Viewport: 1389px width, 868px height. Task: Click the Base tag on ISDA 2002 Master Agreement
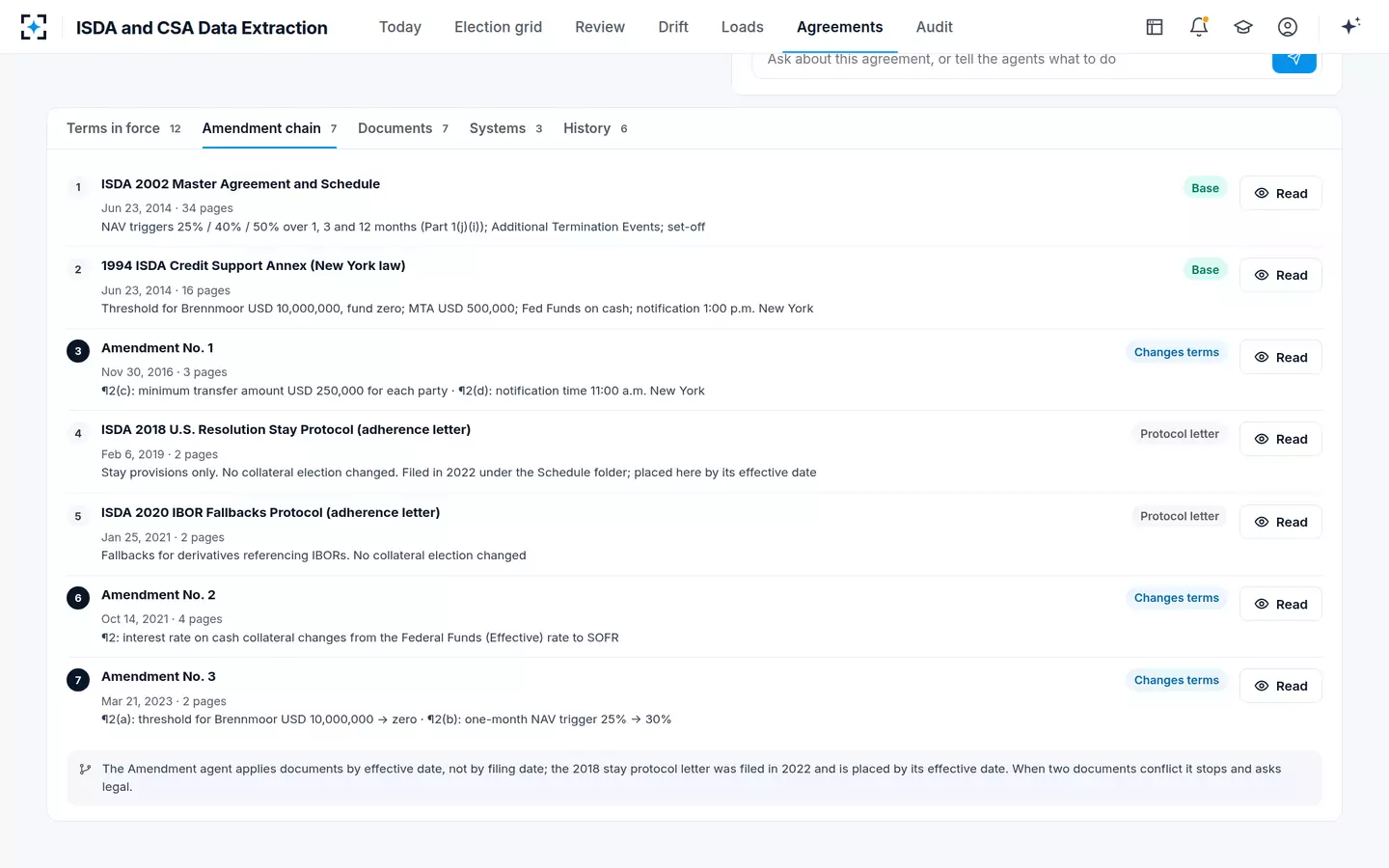point(1205,188)
